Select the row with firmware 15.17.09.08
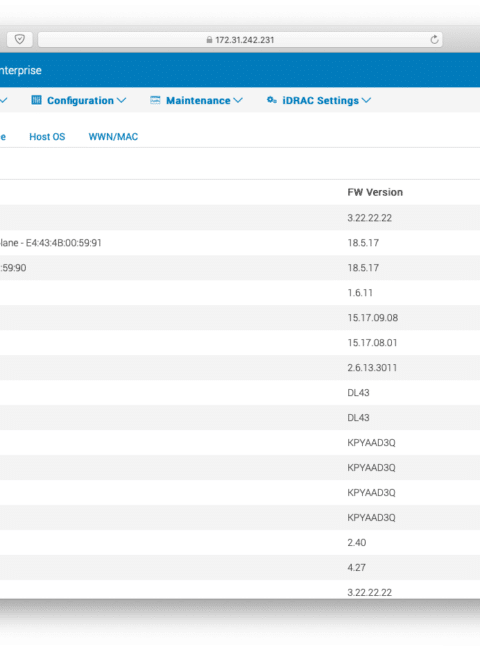The height and width of the screenshot is (650, 480). tap(240, 318)
